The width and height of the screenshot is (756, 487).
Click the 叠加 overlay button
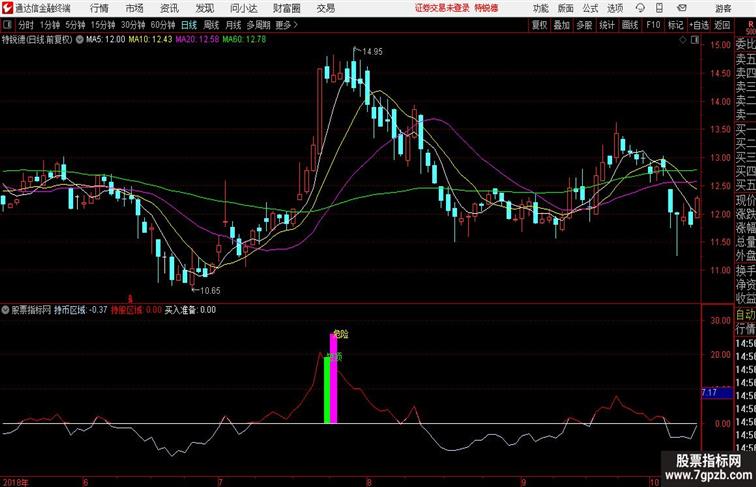pos(562,25)
